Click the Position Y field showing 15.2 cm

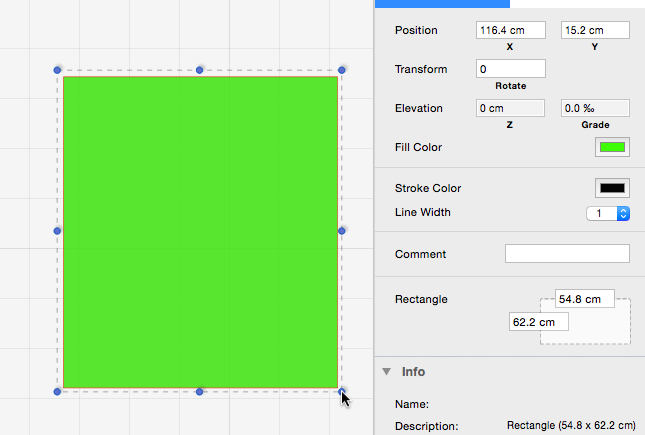pos(595,30)
